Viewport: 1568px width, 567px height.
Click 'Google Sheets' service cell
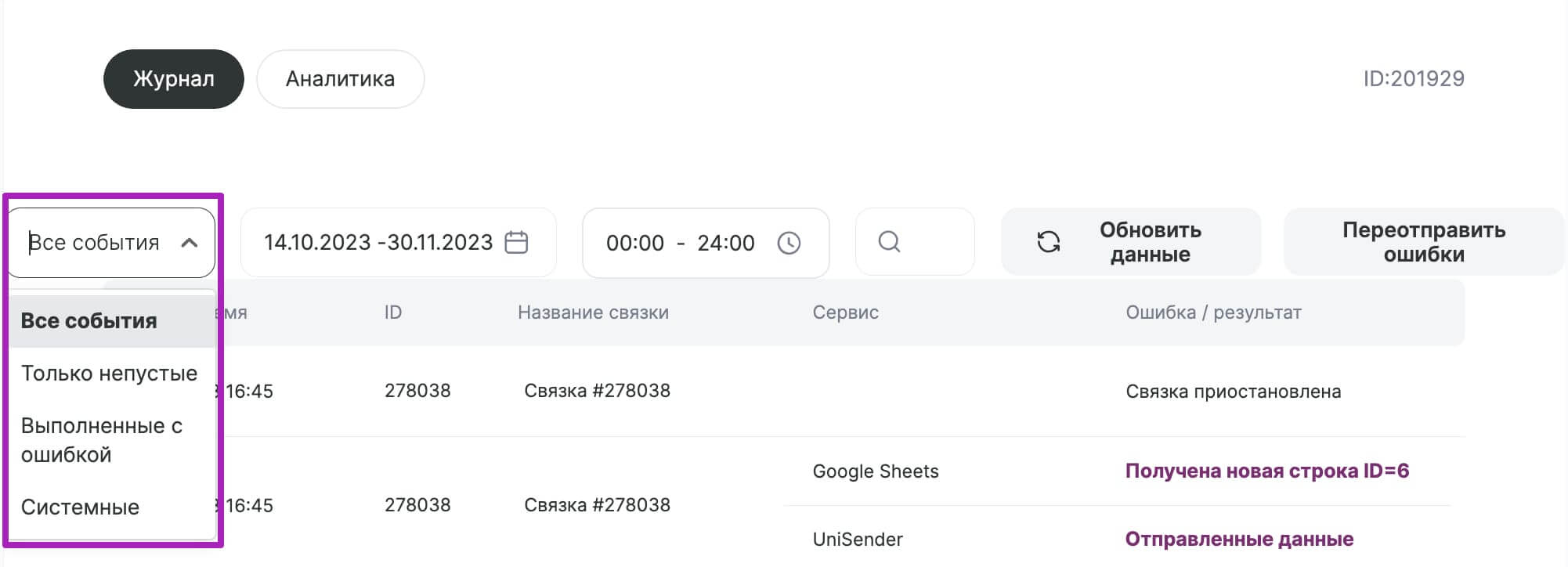[876, 471]
